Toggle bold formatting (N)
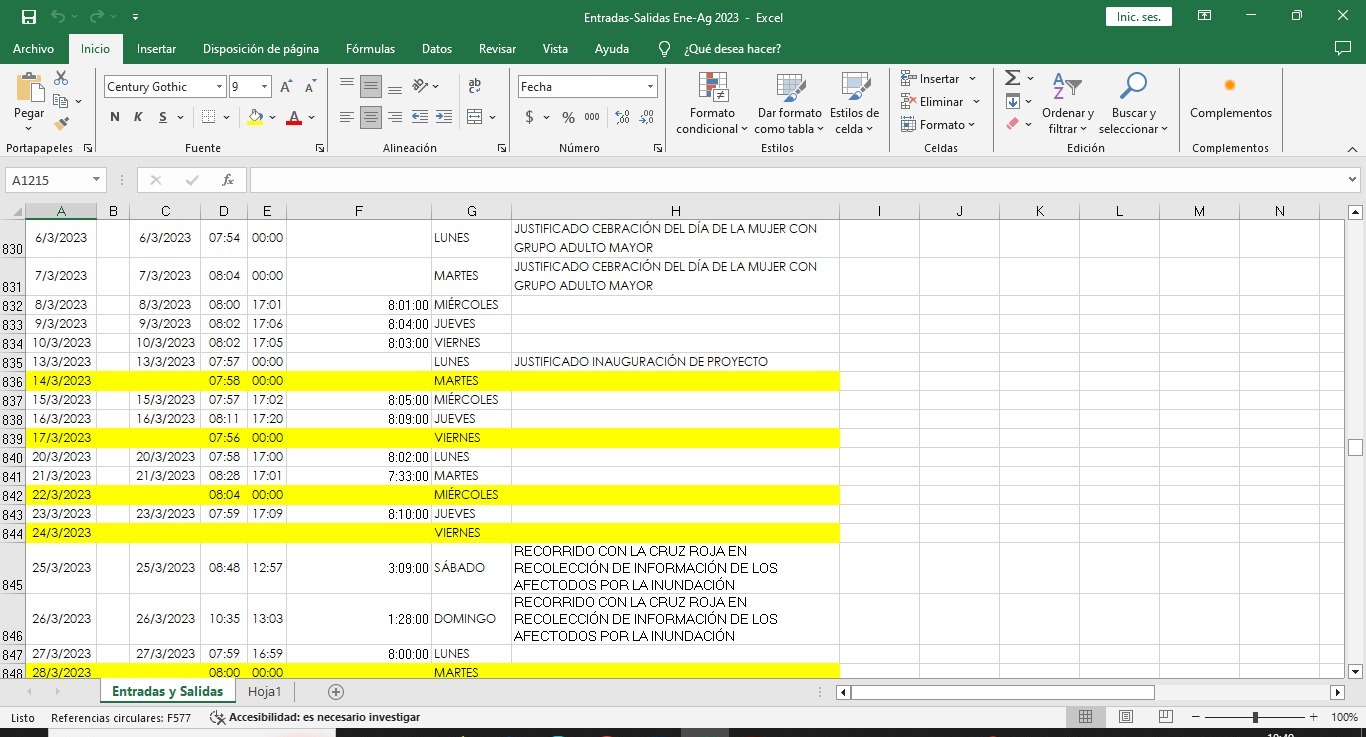 (x=114, y=117)
